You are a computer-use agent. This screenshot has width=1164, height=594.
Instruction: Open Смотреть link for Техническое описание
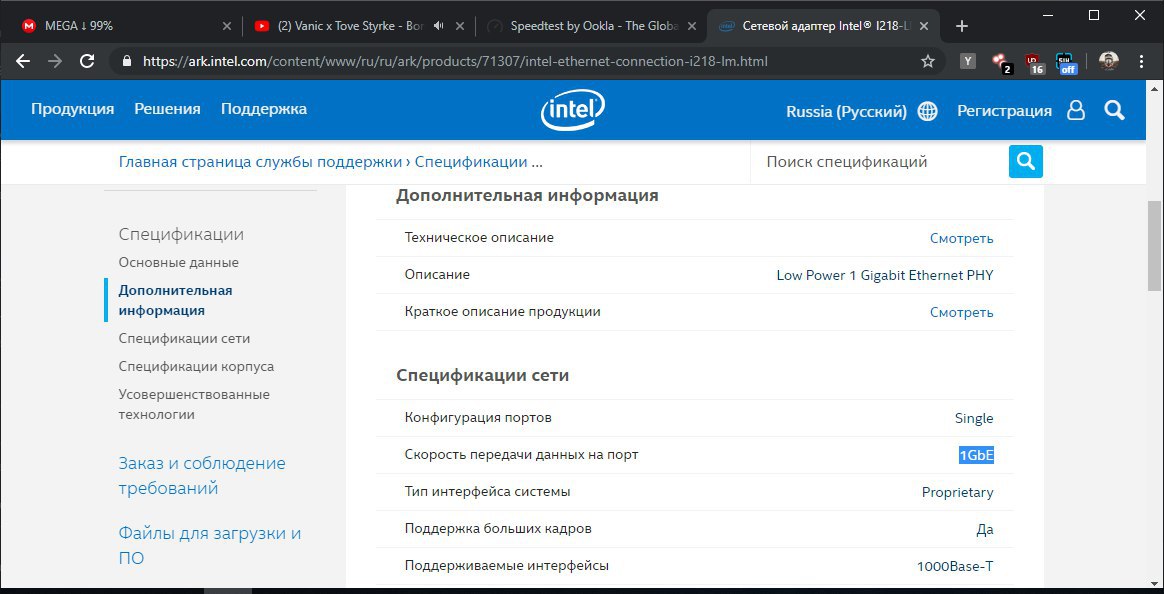pyautogui.click(x=961, y=238)
